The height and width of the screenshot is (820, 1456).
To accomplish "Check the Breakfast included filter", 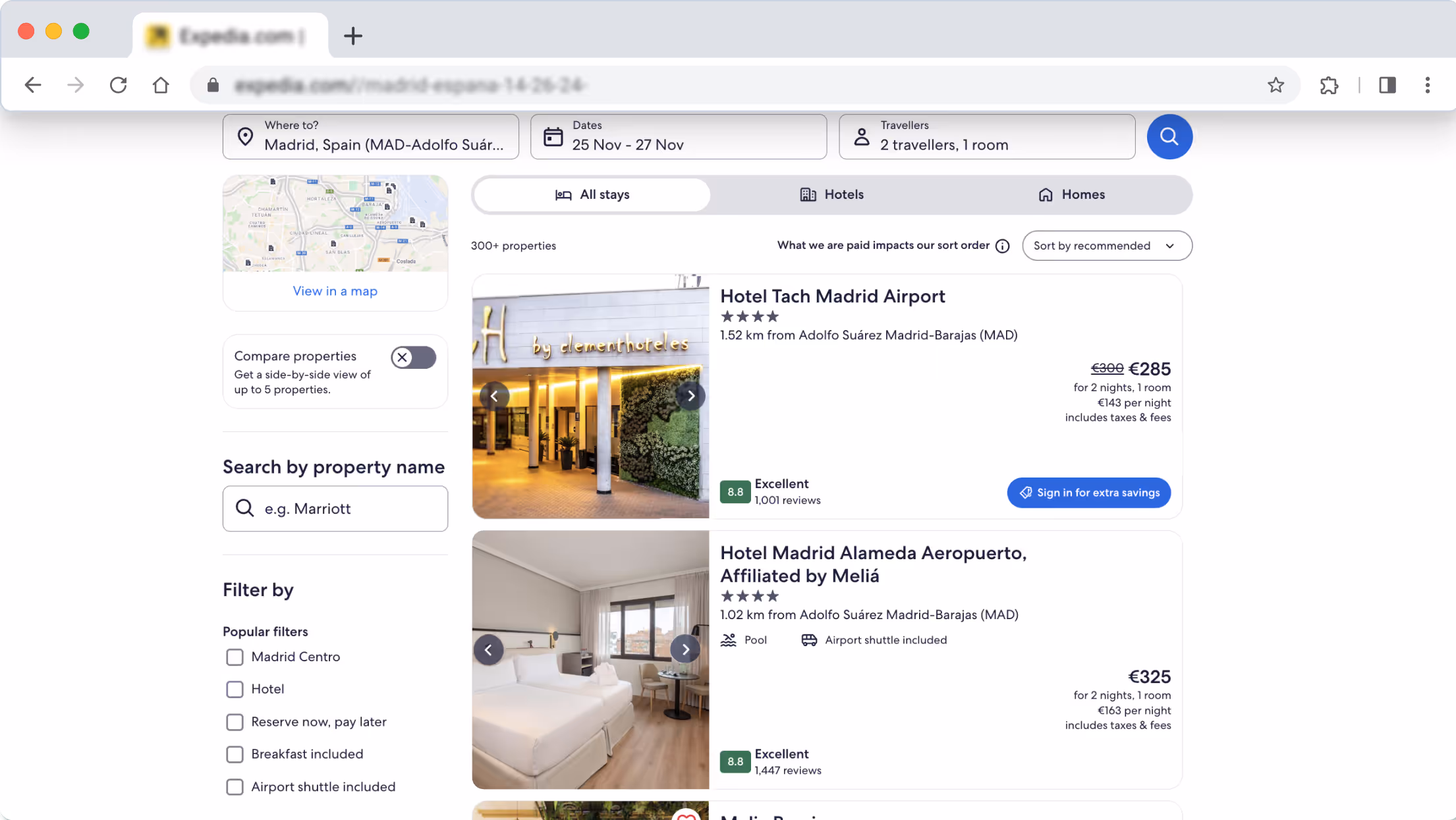I will (235, 754).
